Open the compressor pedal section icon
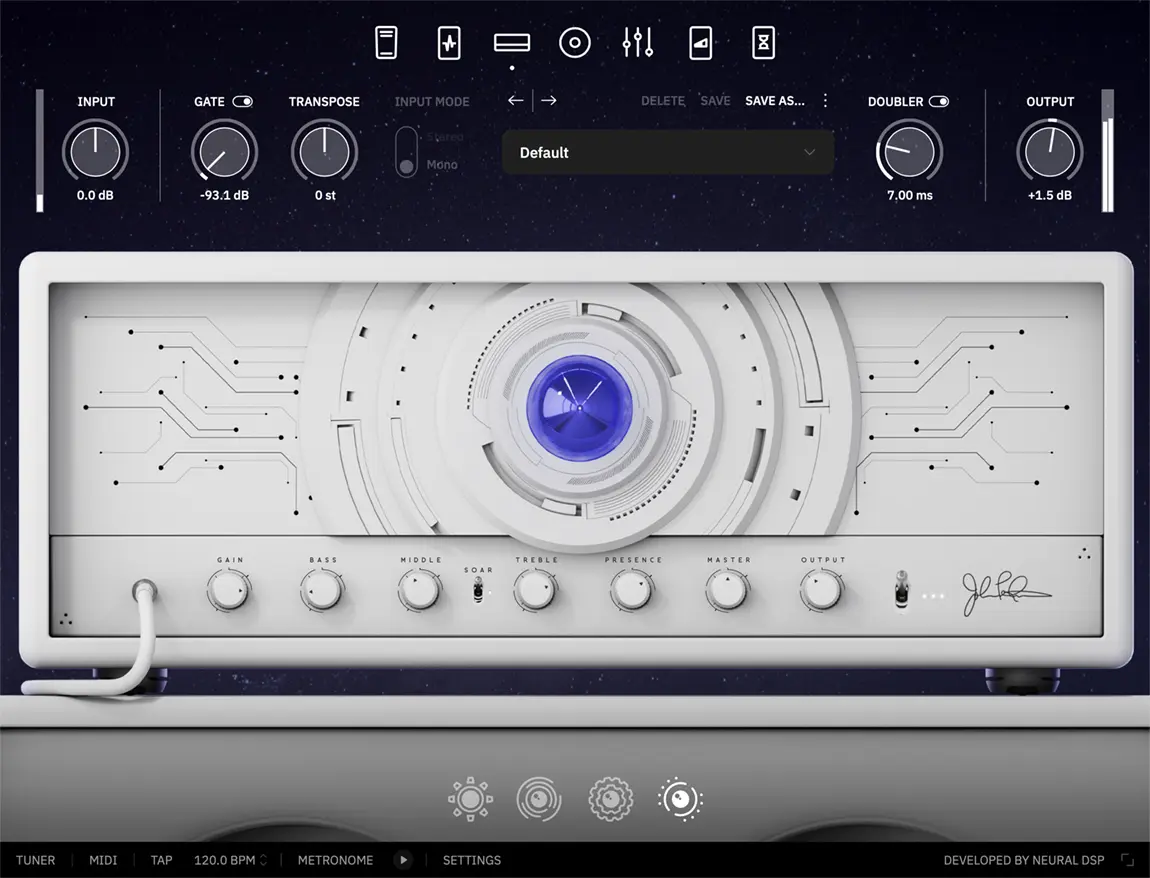This screenshot has width=1150, height=878. point(387,43)
